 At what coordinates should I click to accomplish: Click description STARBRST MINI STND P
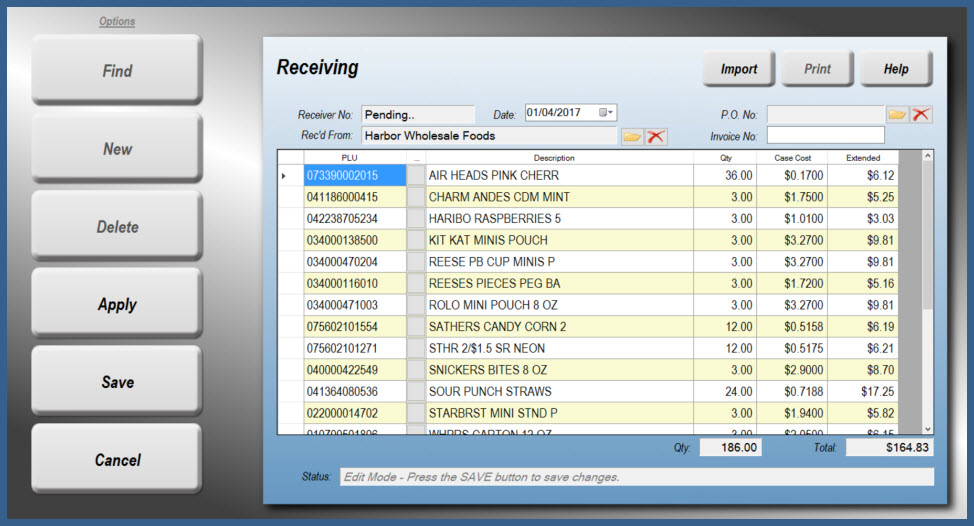click(560, 413)
